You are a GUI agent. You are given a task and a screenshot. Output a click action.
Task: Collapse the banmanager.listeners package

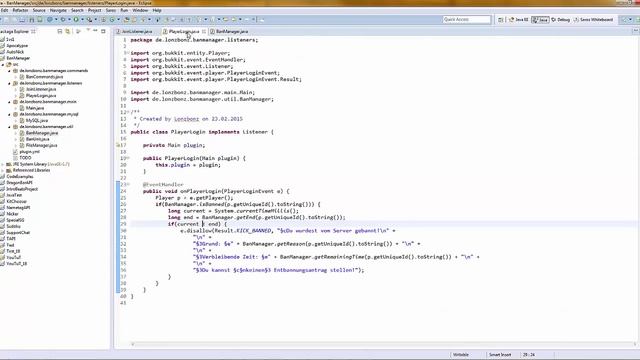(9, 83)
